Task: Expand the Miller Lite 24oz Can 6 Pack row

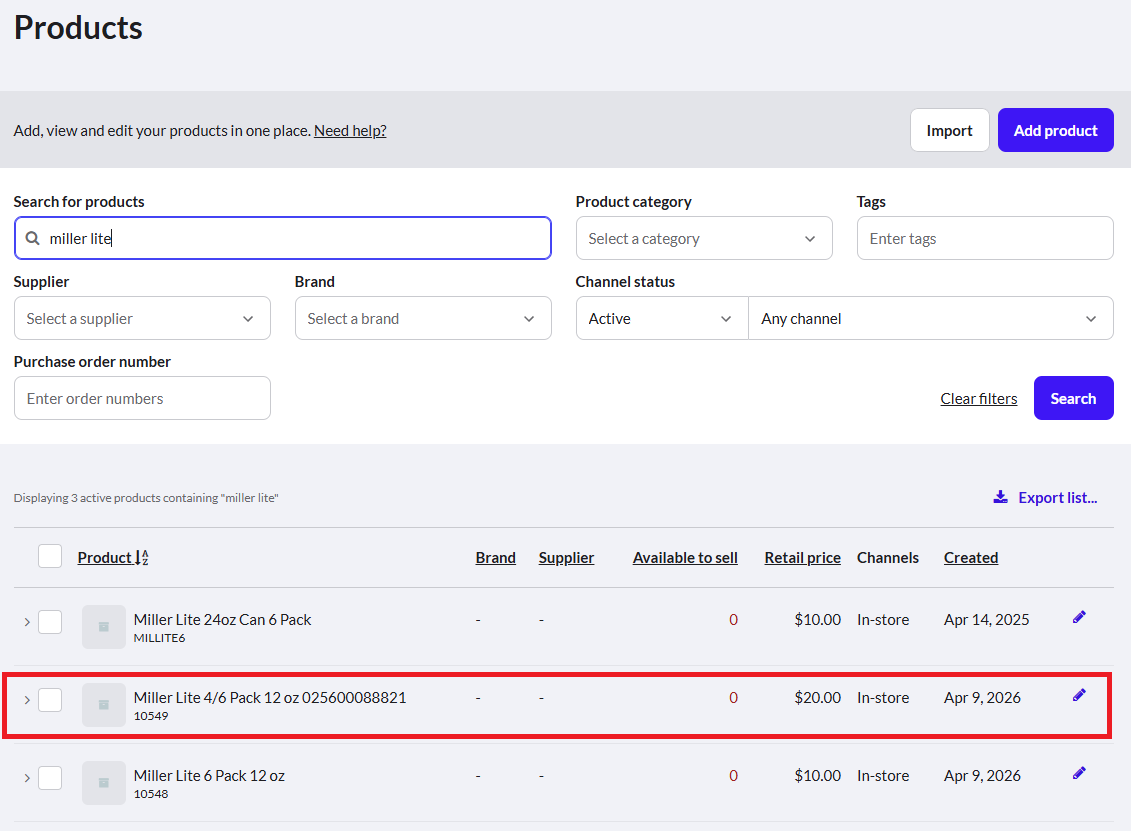Action: pos(27,622)
